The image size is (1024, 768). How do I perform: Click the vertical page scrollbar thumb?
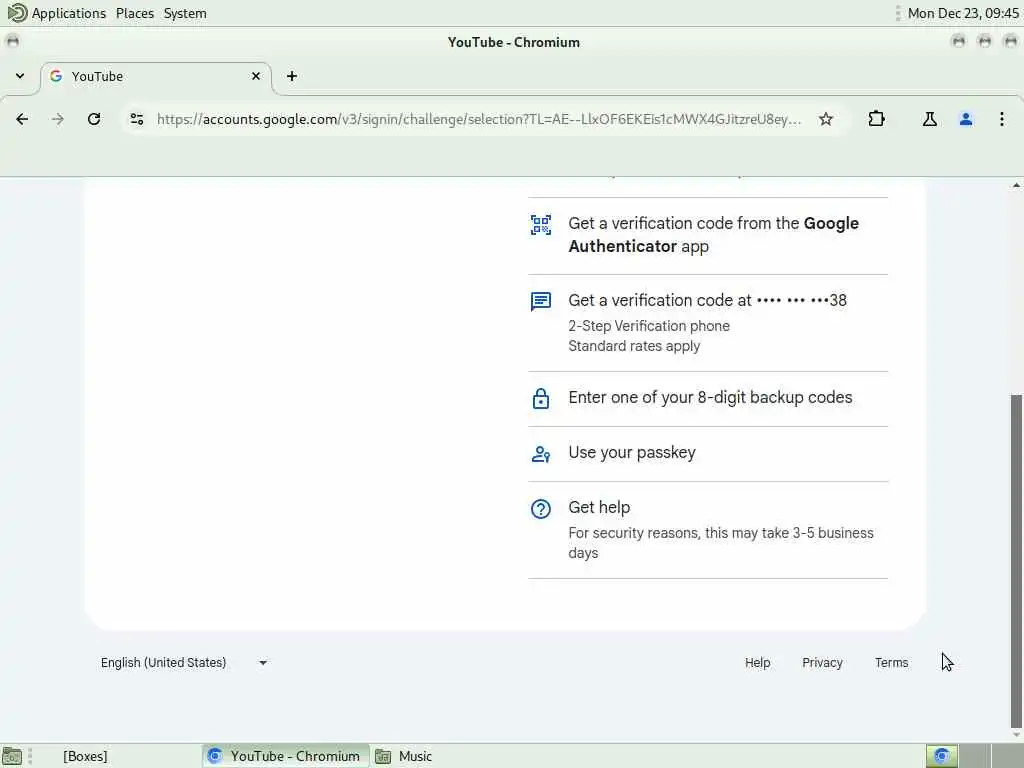pyautogui.click(x=1016, y=560)
